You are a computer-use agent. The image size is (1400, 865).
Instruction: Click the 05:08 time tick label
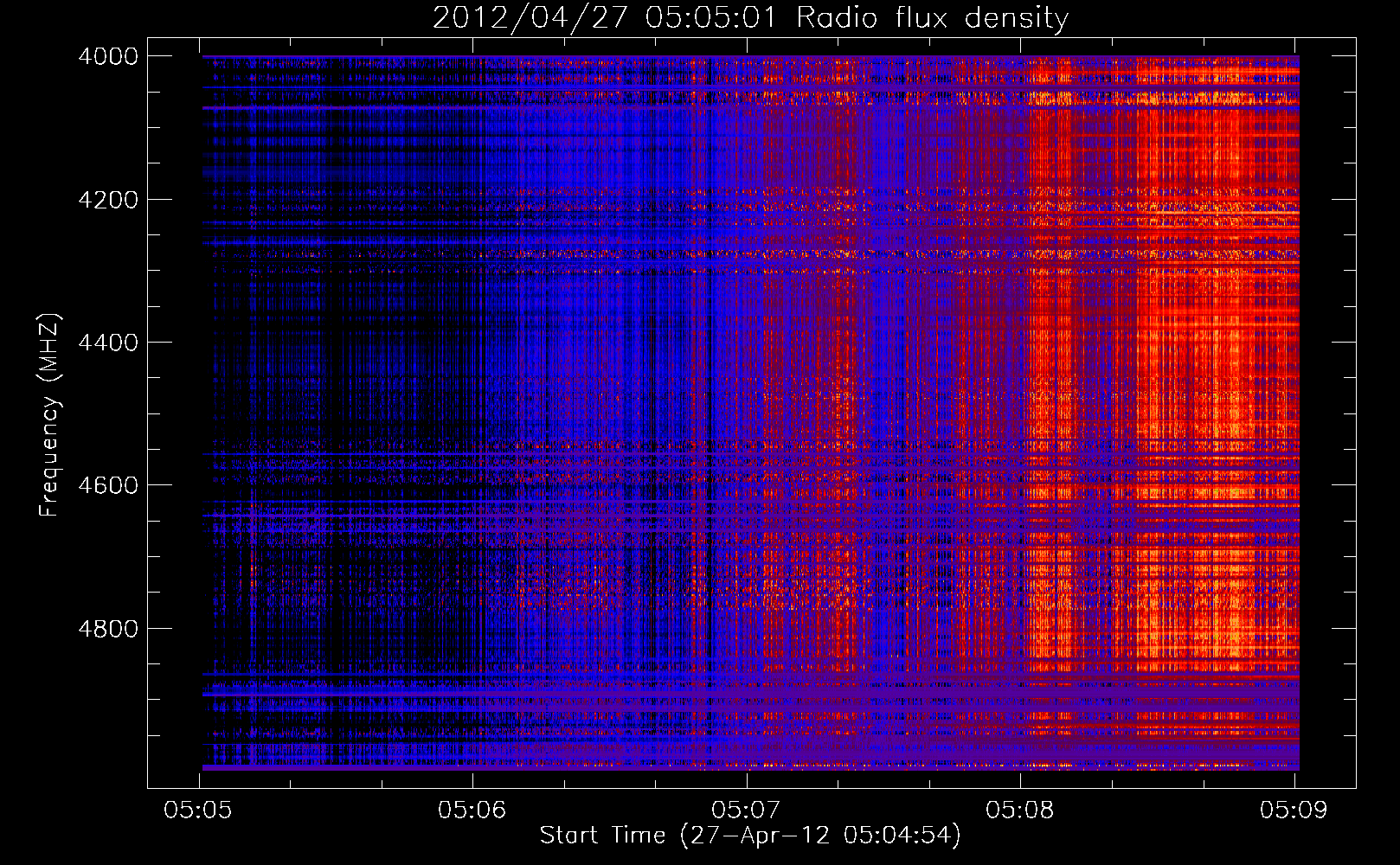(x=1019, y=811)
